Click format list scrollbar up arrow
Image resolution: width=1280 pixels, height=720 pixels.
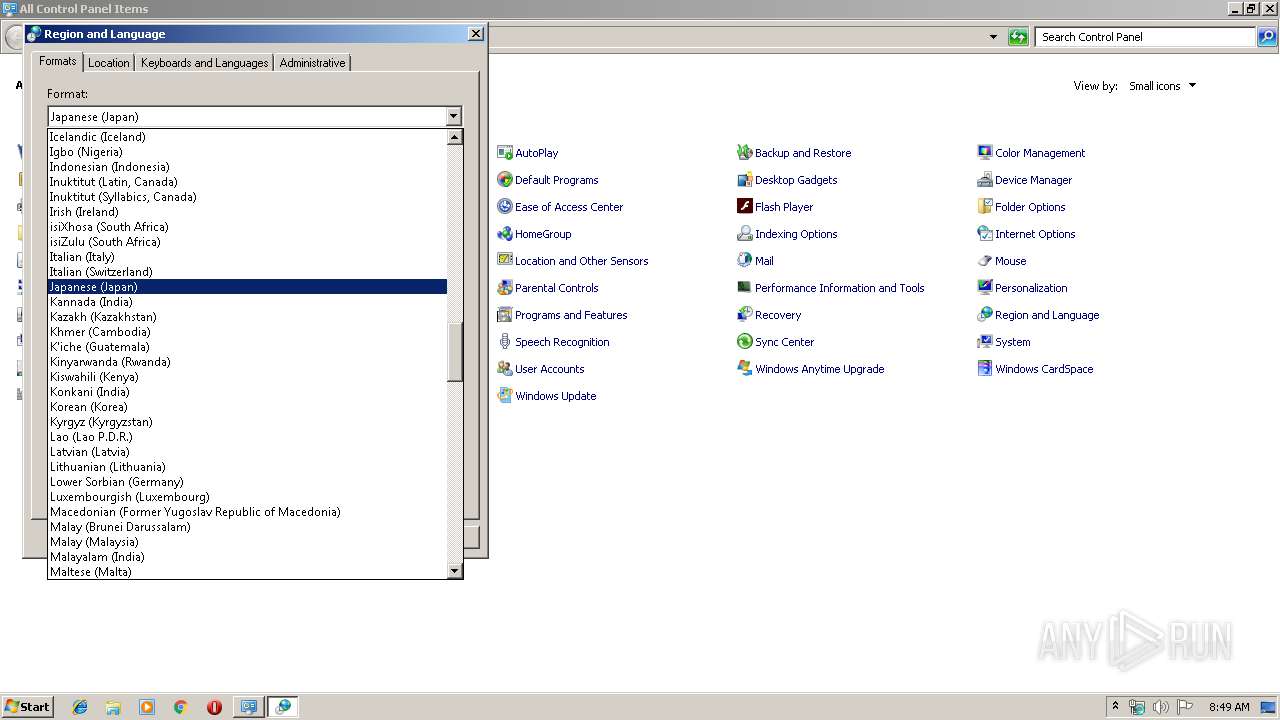(455, 137)
